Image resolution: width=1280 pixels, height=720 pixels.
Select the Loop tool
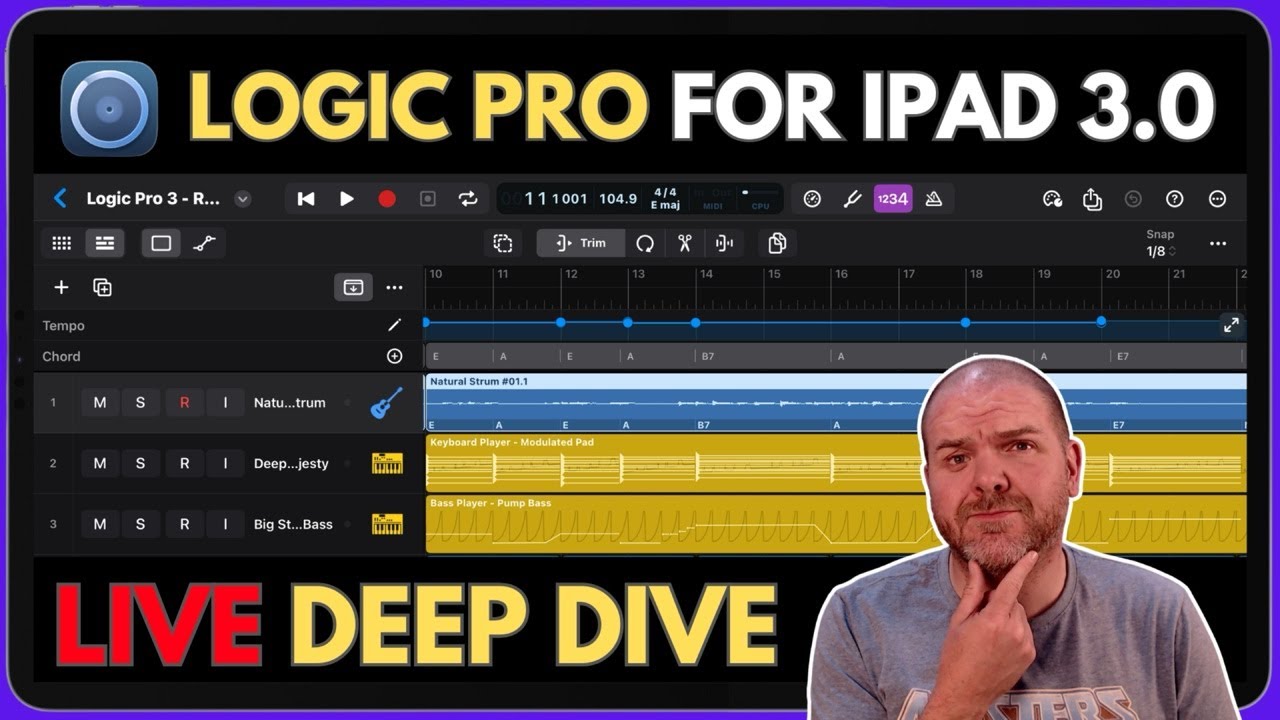645,243
